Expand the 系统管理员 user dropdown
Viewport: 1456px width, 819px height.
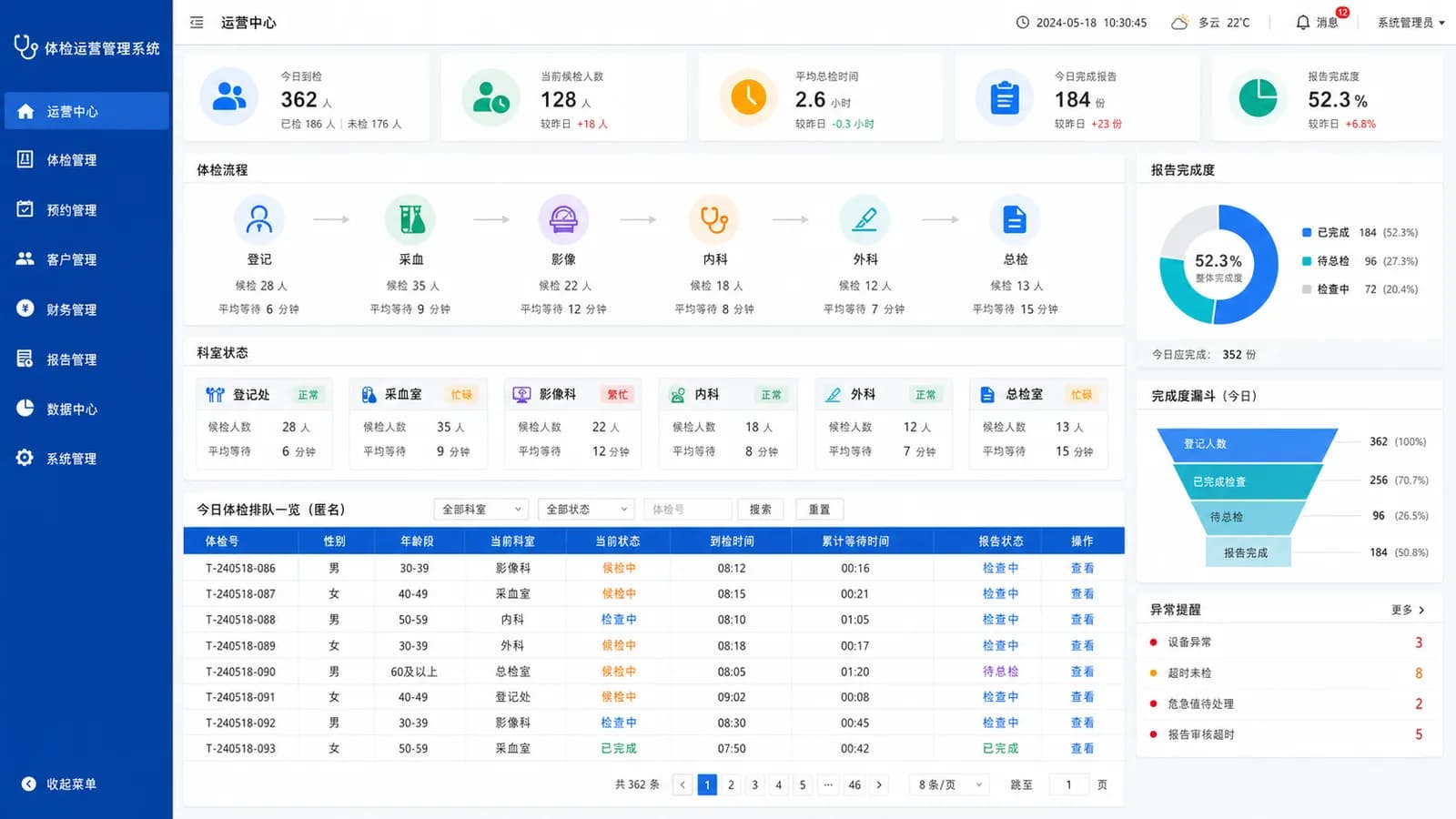(x=1410, y=23)
